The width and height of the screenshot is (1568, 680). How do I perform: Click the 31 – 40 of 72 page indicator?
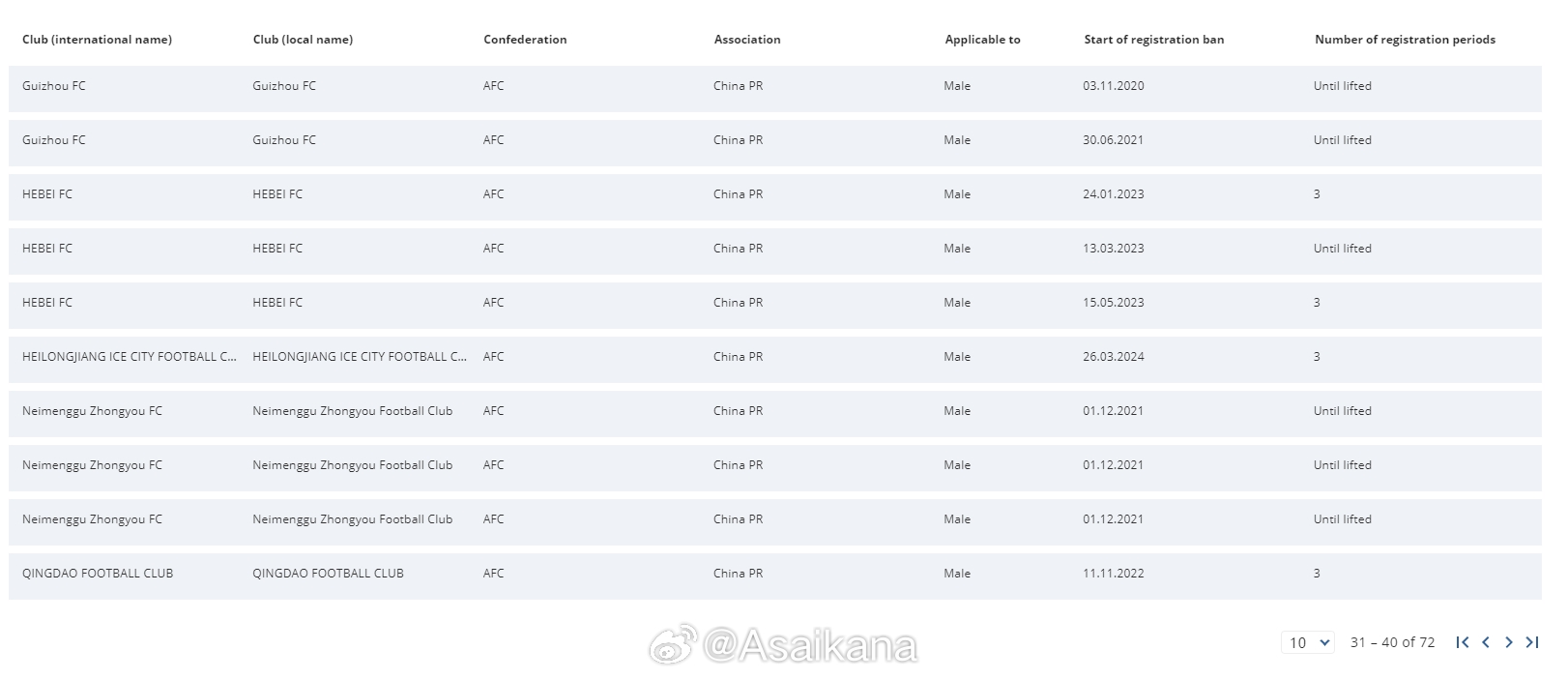click(1392, 642)
